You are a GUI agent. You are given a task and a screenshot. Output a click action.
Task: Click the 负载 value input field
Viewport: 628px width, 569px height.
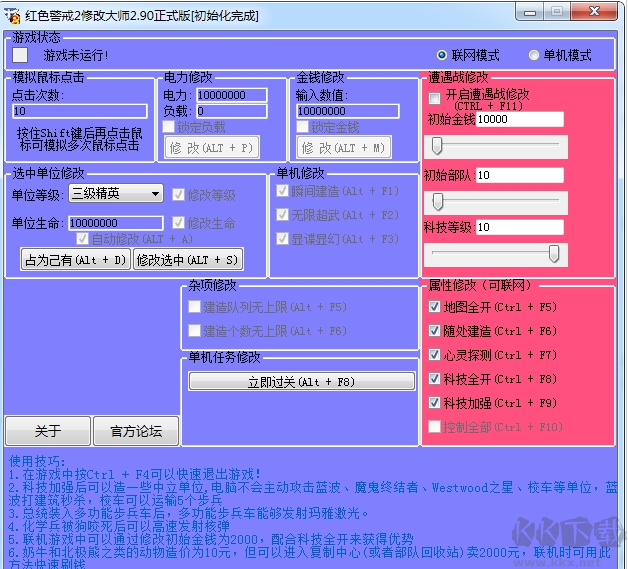pyautogui.click(x=231, y=111)
